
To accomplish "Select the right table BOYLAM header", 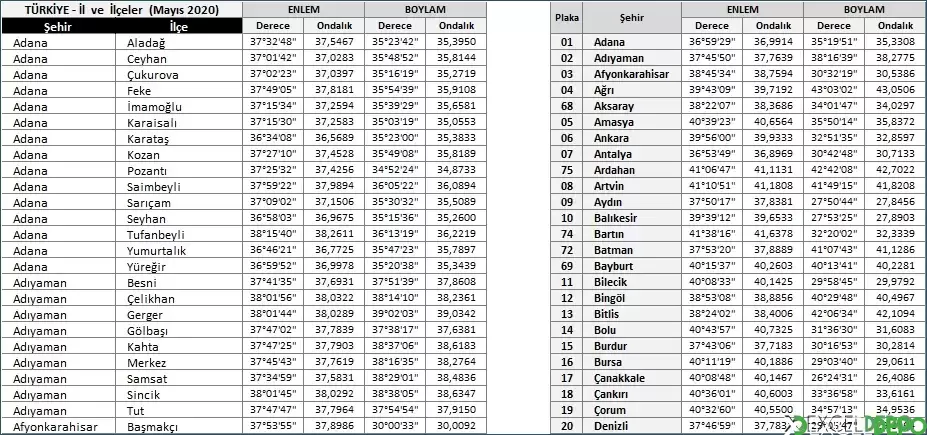I will (x=864, y=10).
